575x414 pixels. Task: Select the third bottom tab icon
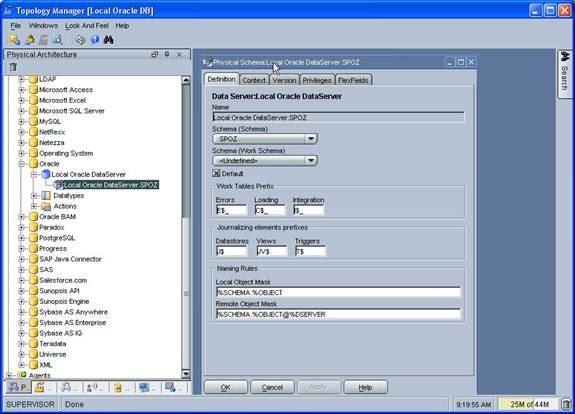[70, 387]
